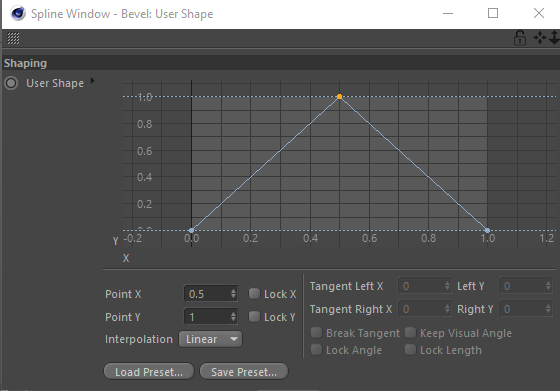The width and height of the screenshot is (560, 391).
Task: Click Left Y stepper arrows
Action: [x=548, y=286]
